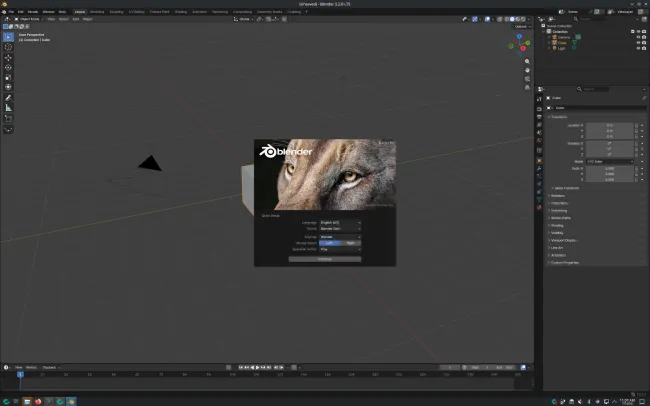The image size is (650, 406).
Task: Select the Cursor tool in the toolbar
Action: point(8,47)
